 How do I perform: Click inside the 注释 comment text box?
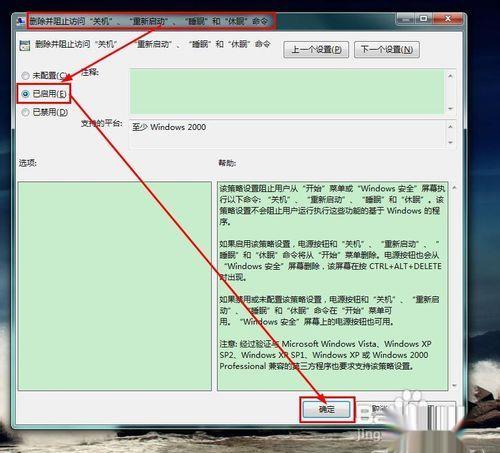pyautogui.click(x=287, y=91)
